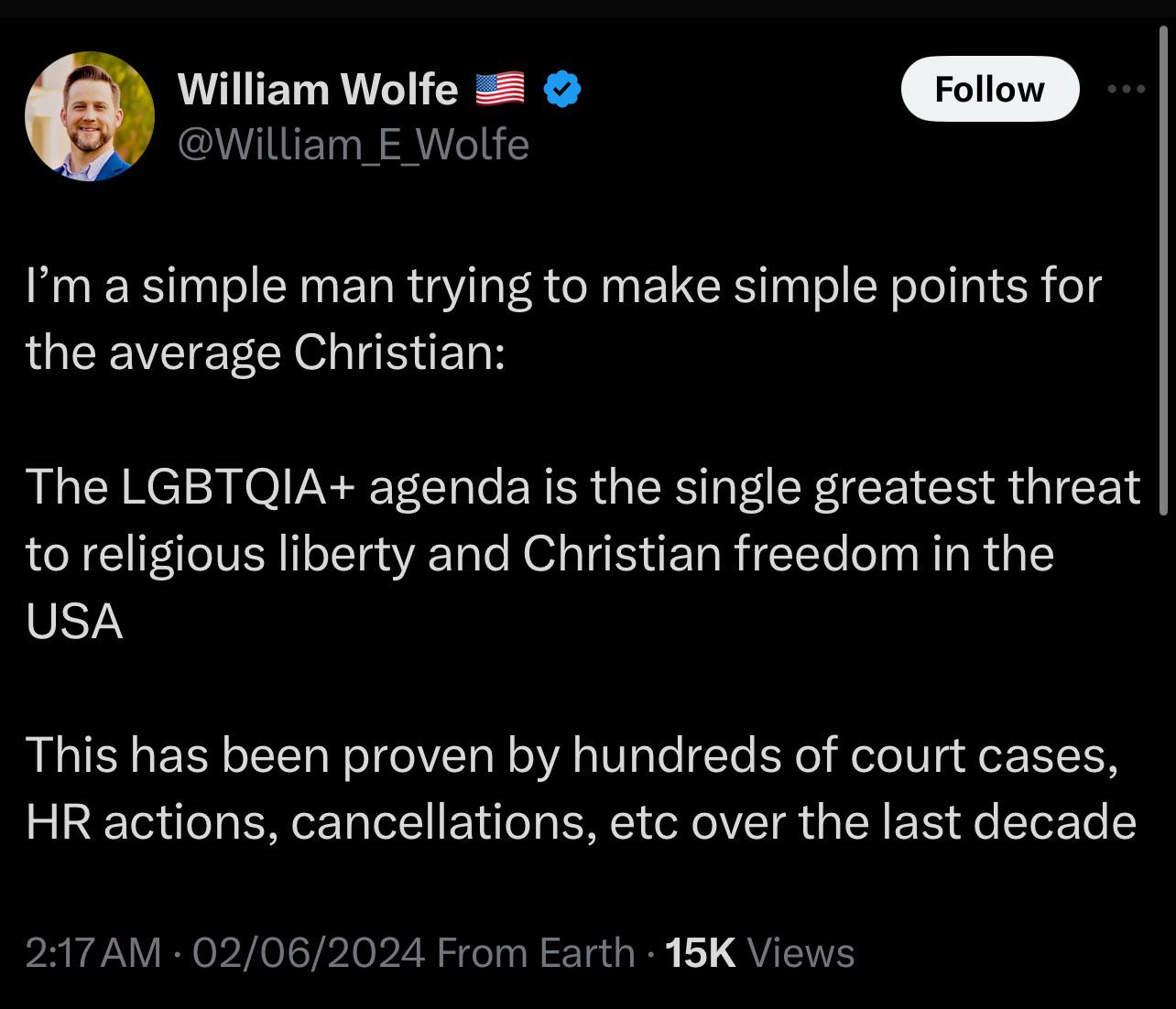Click the word Views in the footer

point(801,952)
